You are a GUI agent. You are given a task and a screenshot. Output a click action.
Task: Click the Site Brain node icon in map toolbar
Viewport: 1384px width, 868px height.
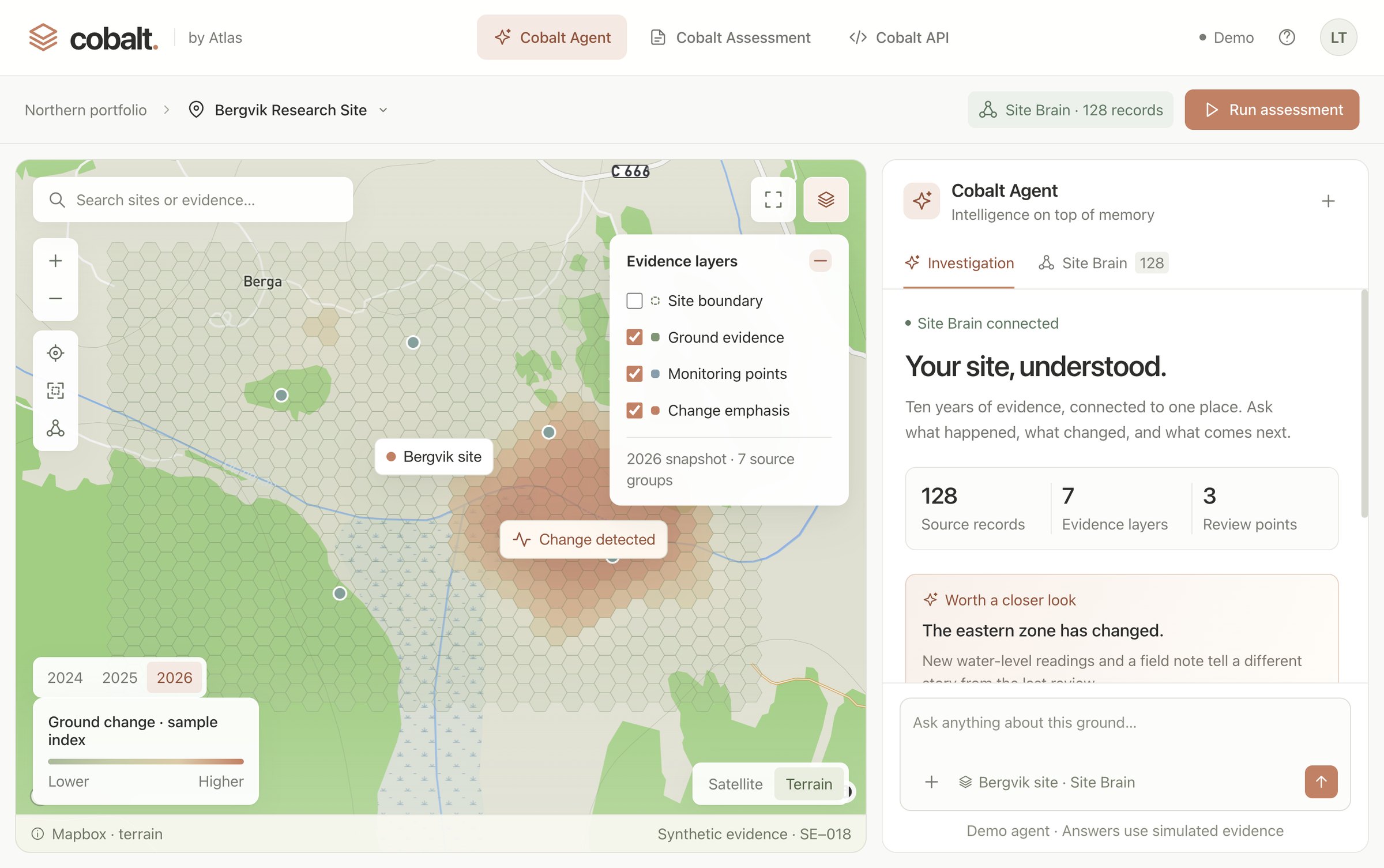click(55, 428)
